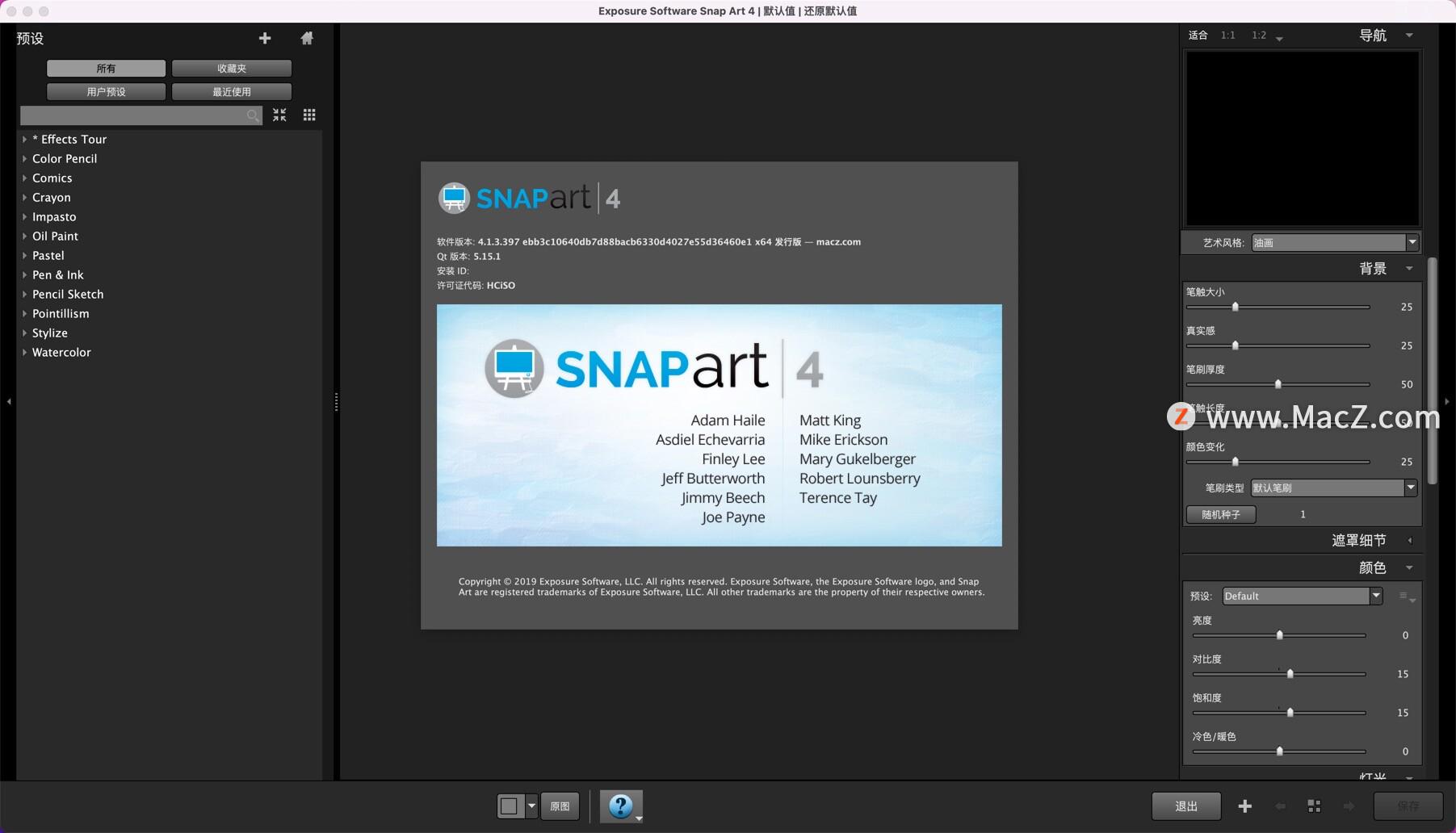
Task: Click the right panel vertical scrollbar
Action: 1432,371
